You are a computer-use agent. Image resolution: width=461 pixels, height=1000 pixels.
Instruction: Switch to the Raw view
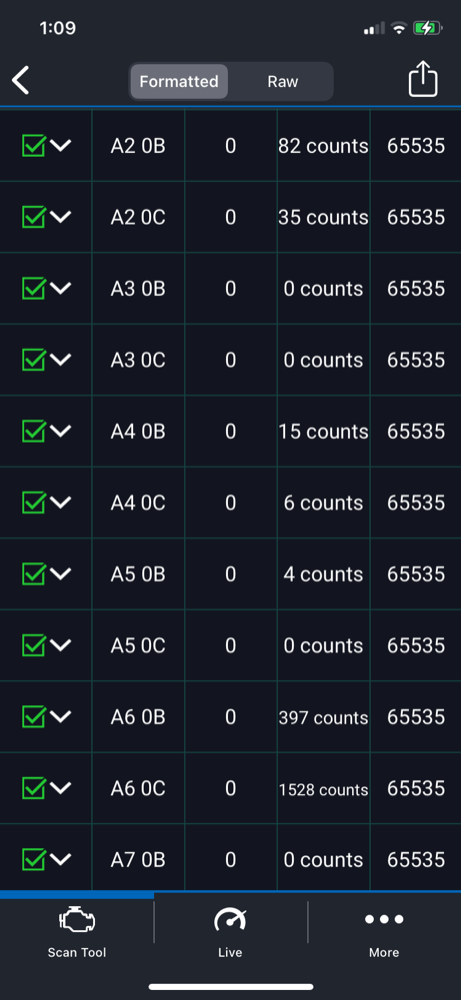(x=282, y=82)
